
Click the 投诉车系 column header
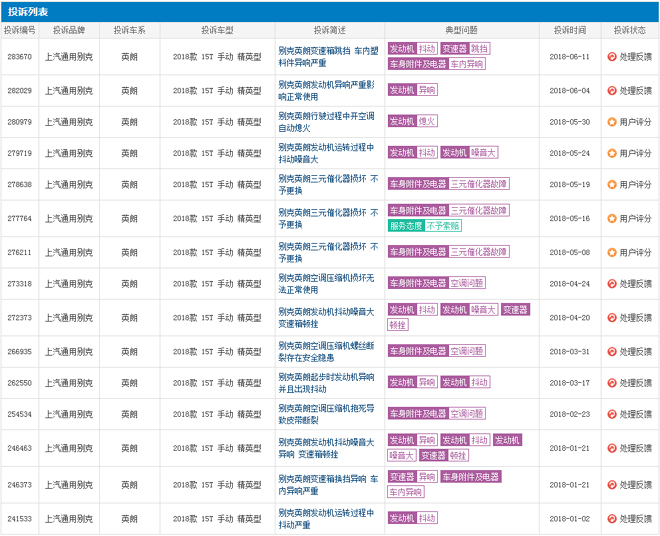click(x=129, y=30)
